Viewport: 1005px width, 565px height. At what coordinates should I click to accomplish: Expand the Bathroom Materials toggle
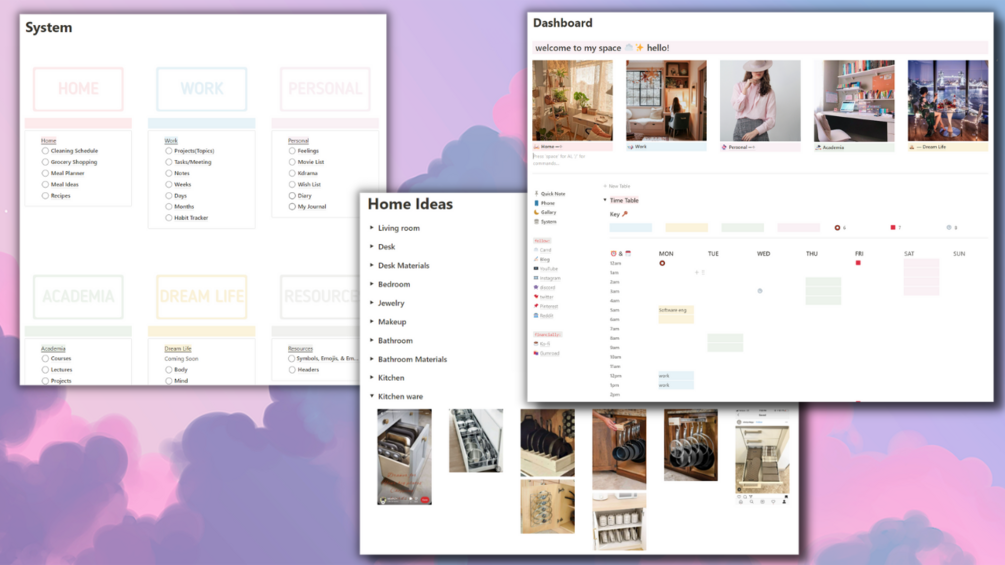(x=372, y=359)
